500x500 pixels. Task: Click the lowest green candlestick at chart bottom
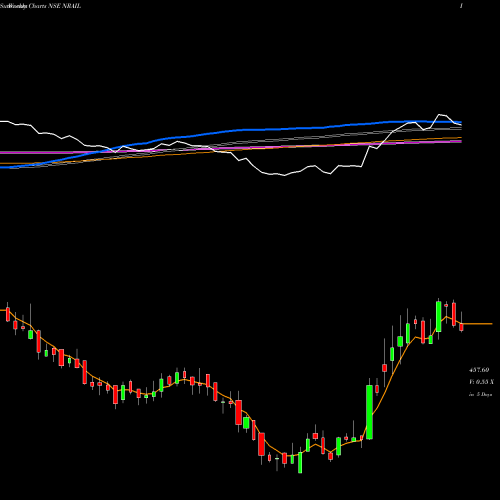(x=300, y=462)
